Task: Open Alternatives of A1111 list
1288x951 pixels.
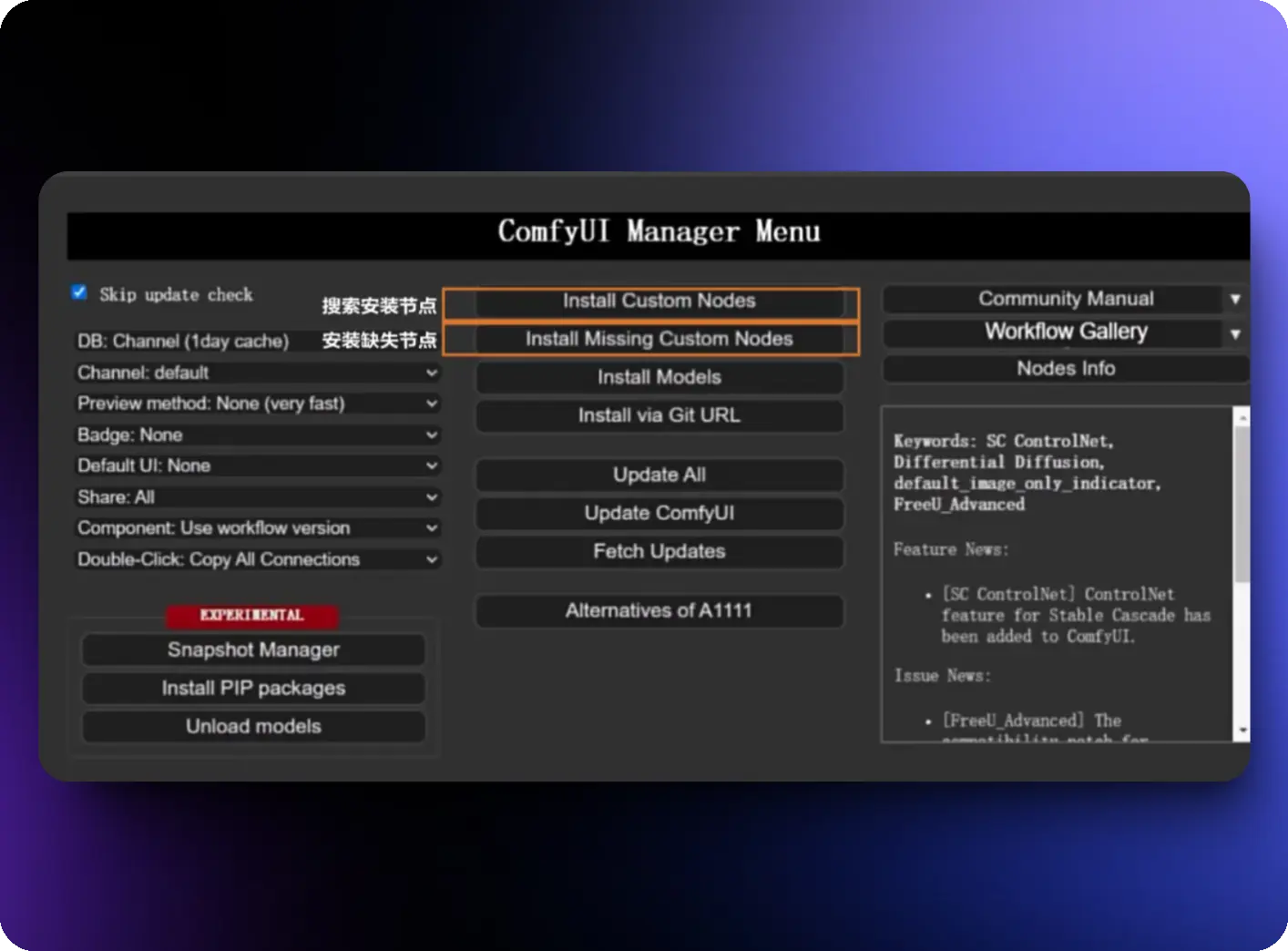Action: pos(659,610)
